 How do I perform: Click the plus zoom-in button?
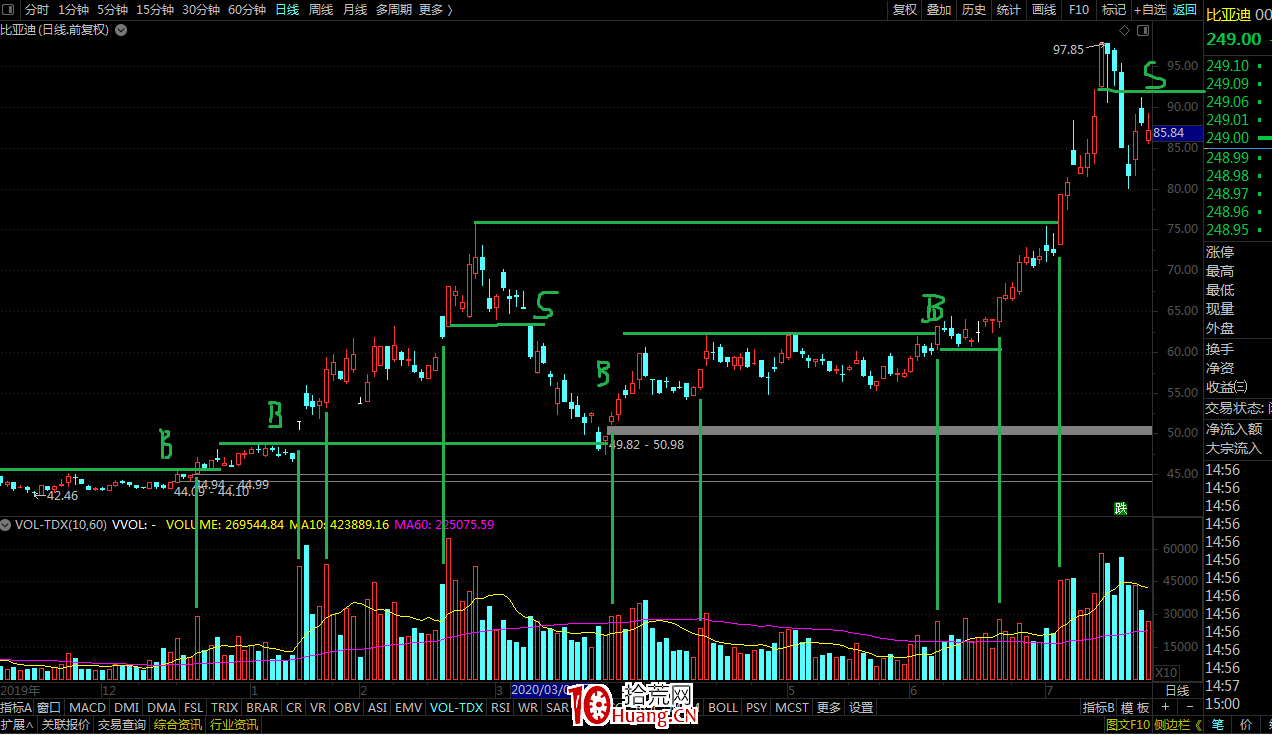pos(1165,707)
